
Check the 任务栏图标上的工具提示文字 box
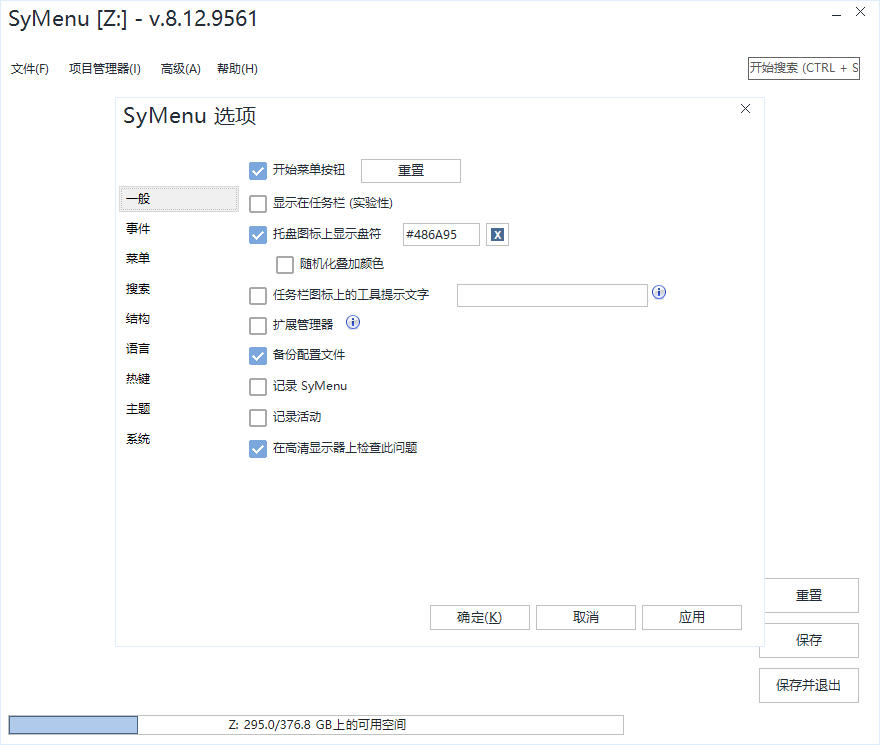coord(257,295)
